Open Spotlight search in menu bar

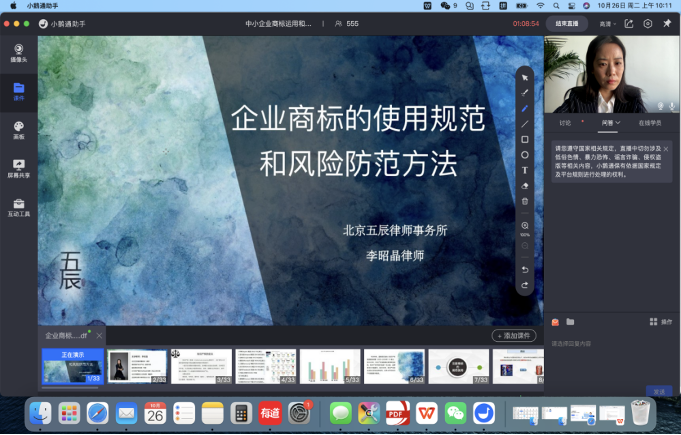(x=556, y=6)
